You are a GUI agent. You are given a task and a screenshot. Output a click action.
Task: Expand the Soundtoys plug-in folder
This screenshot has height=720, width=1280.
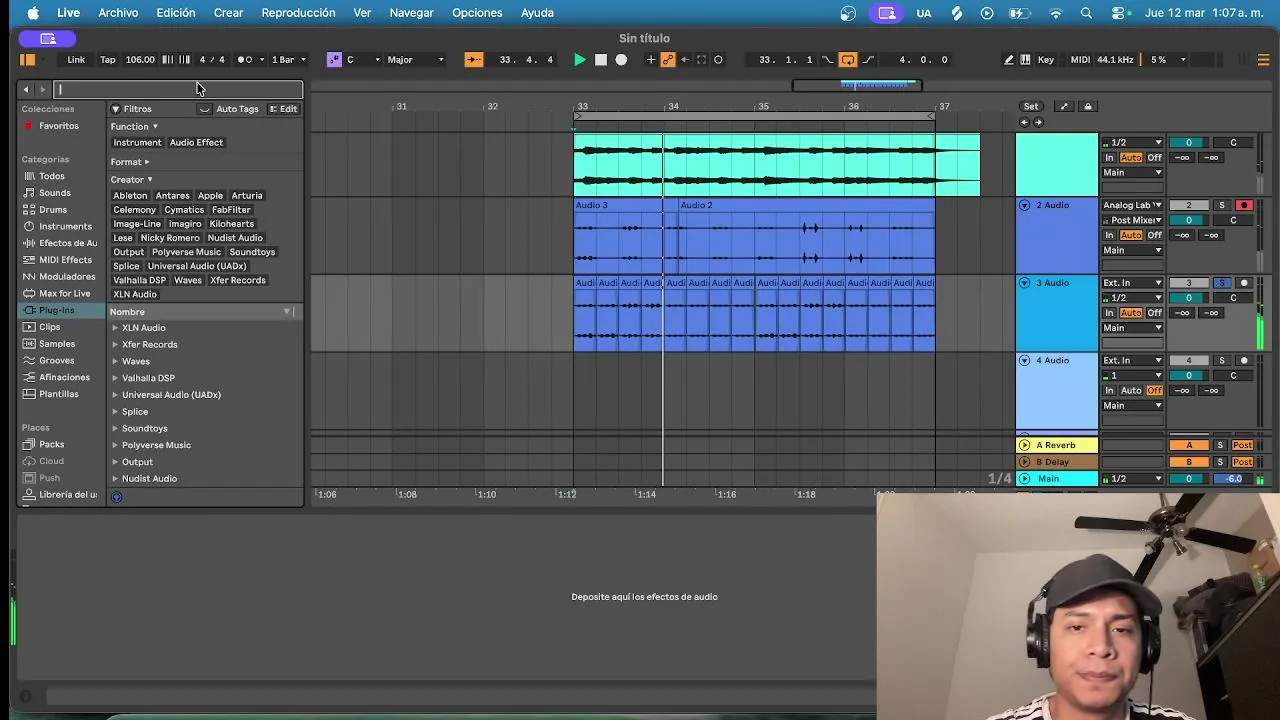click(115, 429)
